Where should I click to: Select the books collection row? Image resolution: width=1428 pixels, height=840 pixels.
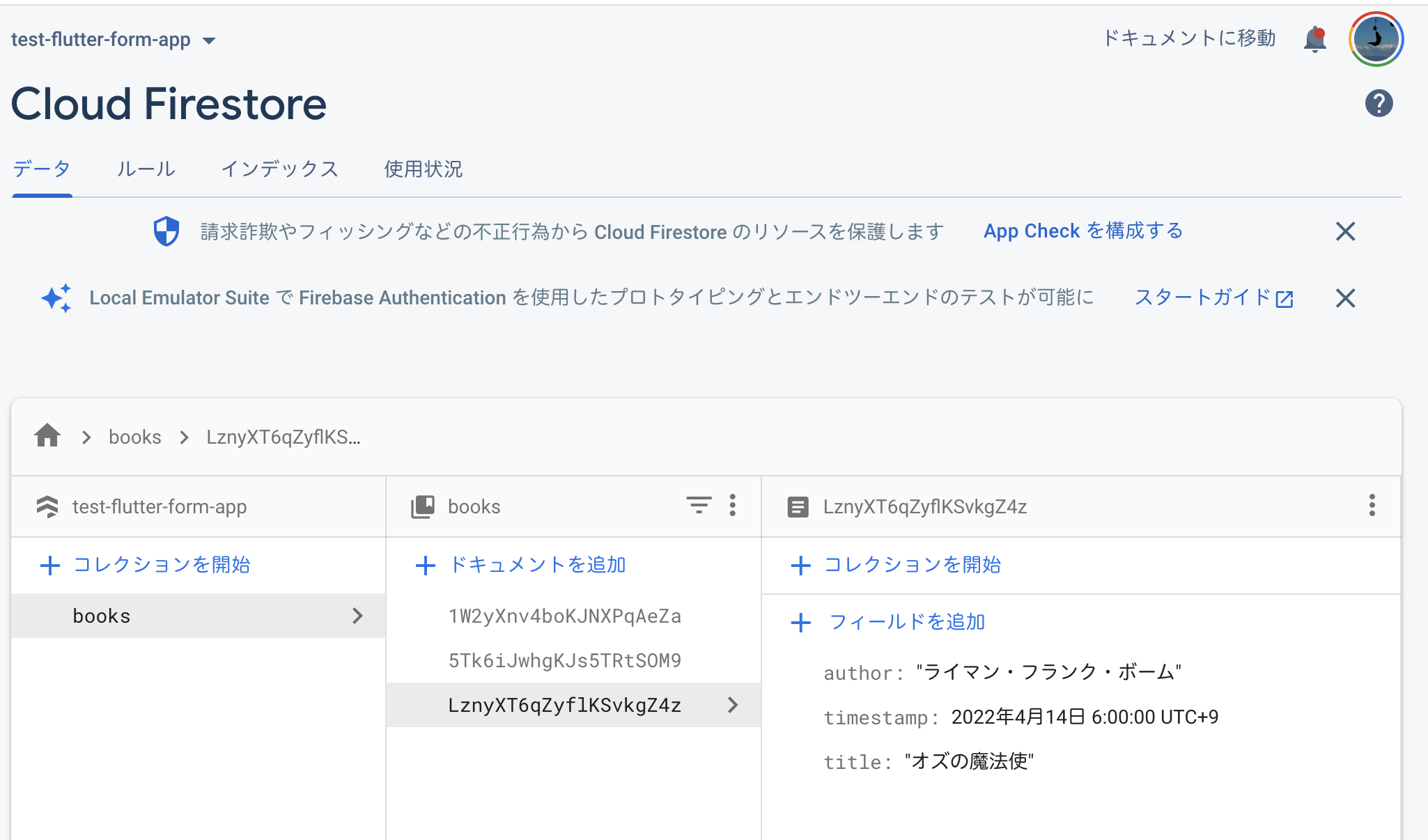coord(199,616)
